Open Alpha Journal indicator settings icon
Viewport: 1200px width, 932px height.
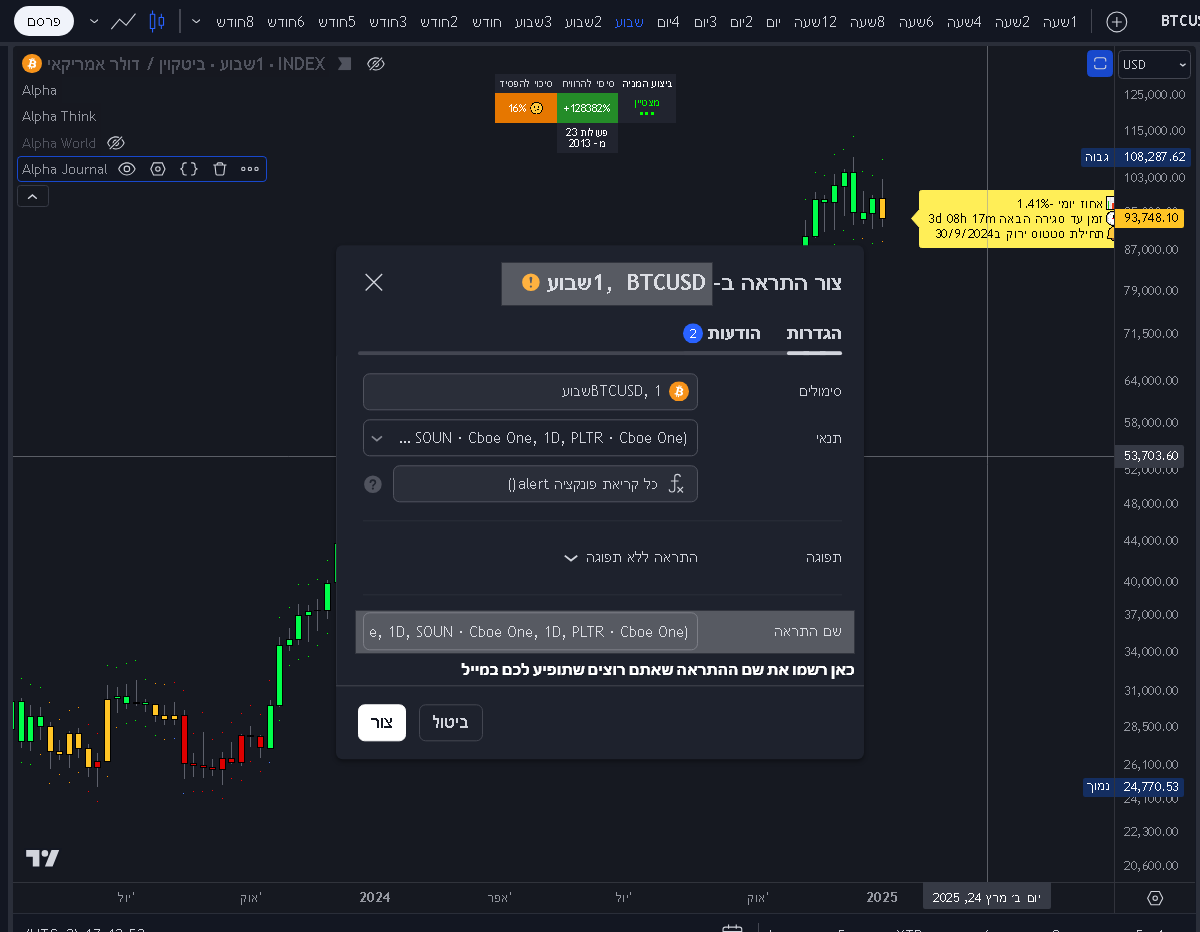(157, 169)
